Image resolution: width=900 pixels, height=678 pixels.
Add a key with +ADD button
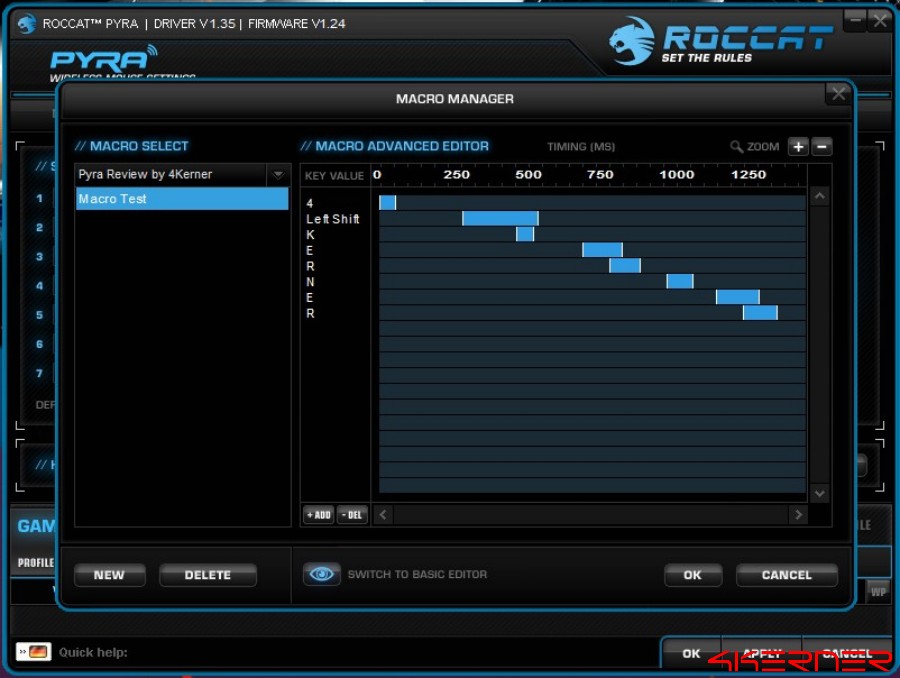pyautogui.click(x=319, y=515)
